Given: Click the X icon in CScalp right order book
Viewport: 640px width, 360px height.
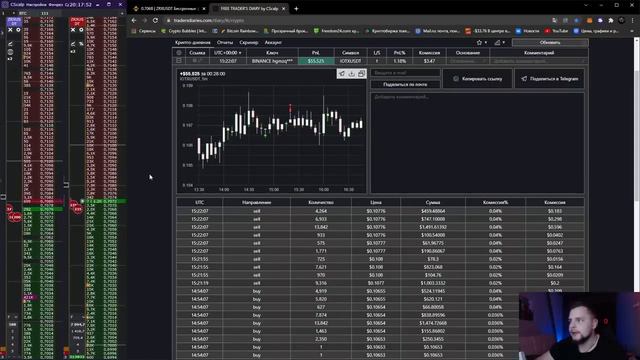Looking at the screenshot, I should tap(73, 30).
